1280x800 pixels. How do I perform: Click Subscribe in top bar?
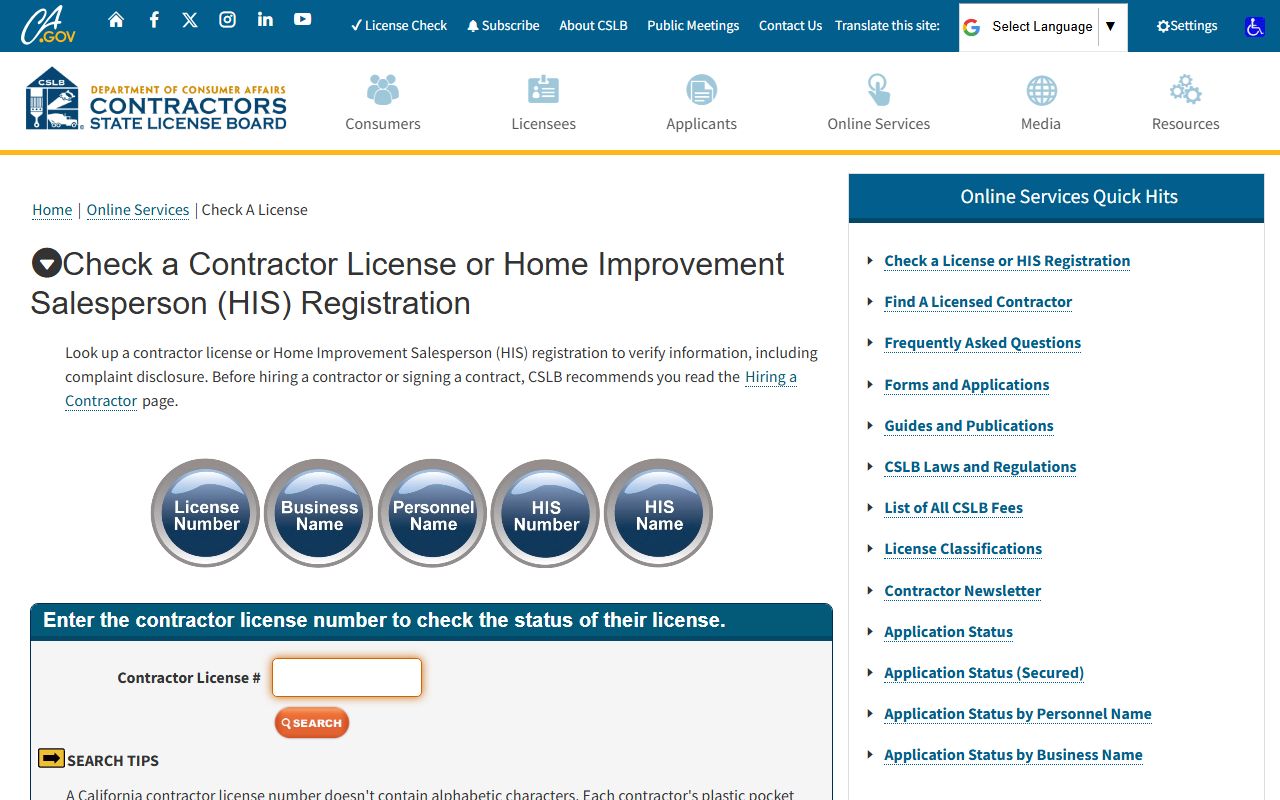pyautogui.click(x=503, y=26)
